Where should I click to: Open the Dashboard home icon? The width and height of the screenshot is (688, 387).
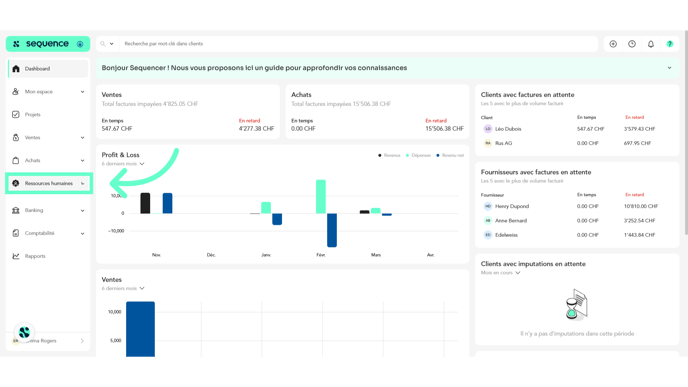16,69
